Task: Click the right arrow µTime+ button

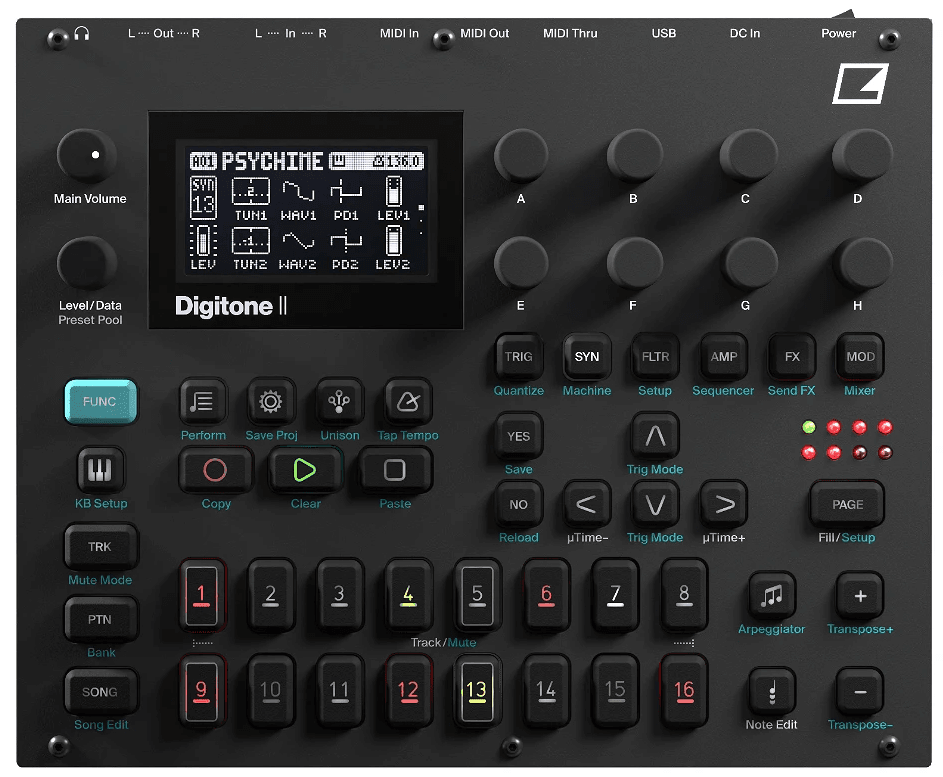Action: click(723, 504)
